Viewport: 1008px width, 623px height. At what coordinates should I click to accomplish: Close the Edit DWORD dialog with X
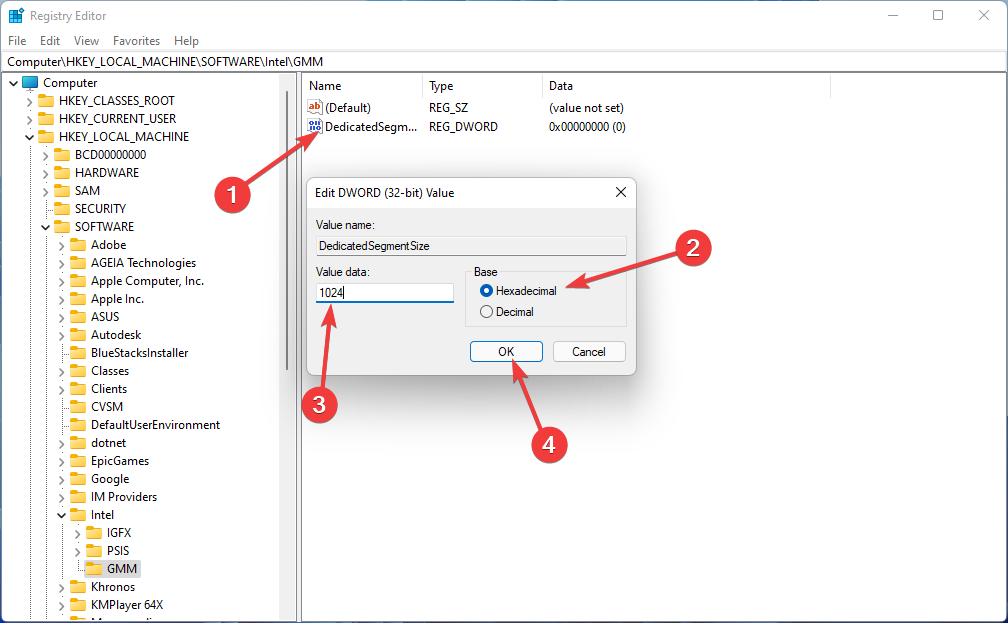point(620,192)
